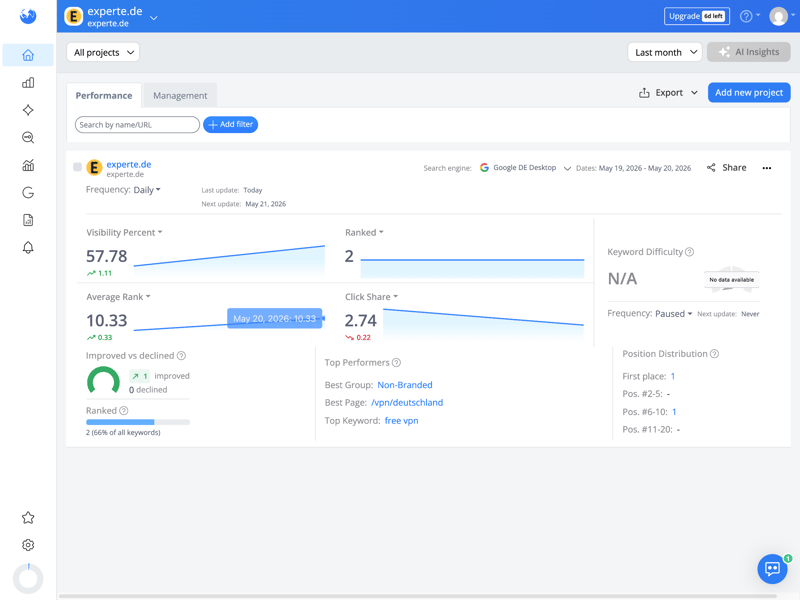800x600 pixels.
Task: Open the bar chart rankings sidebar icon
Action: (x=28, y=83)
